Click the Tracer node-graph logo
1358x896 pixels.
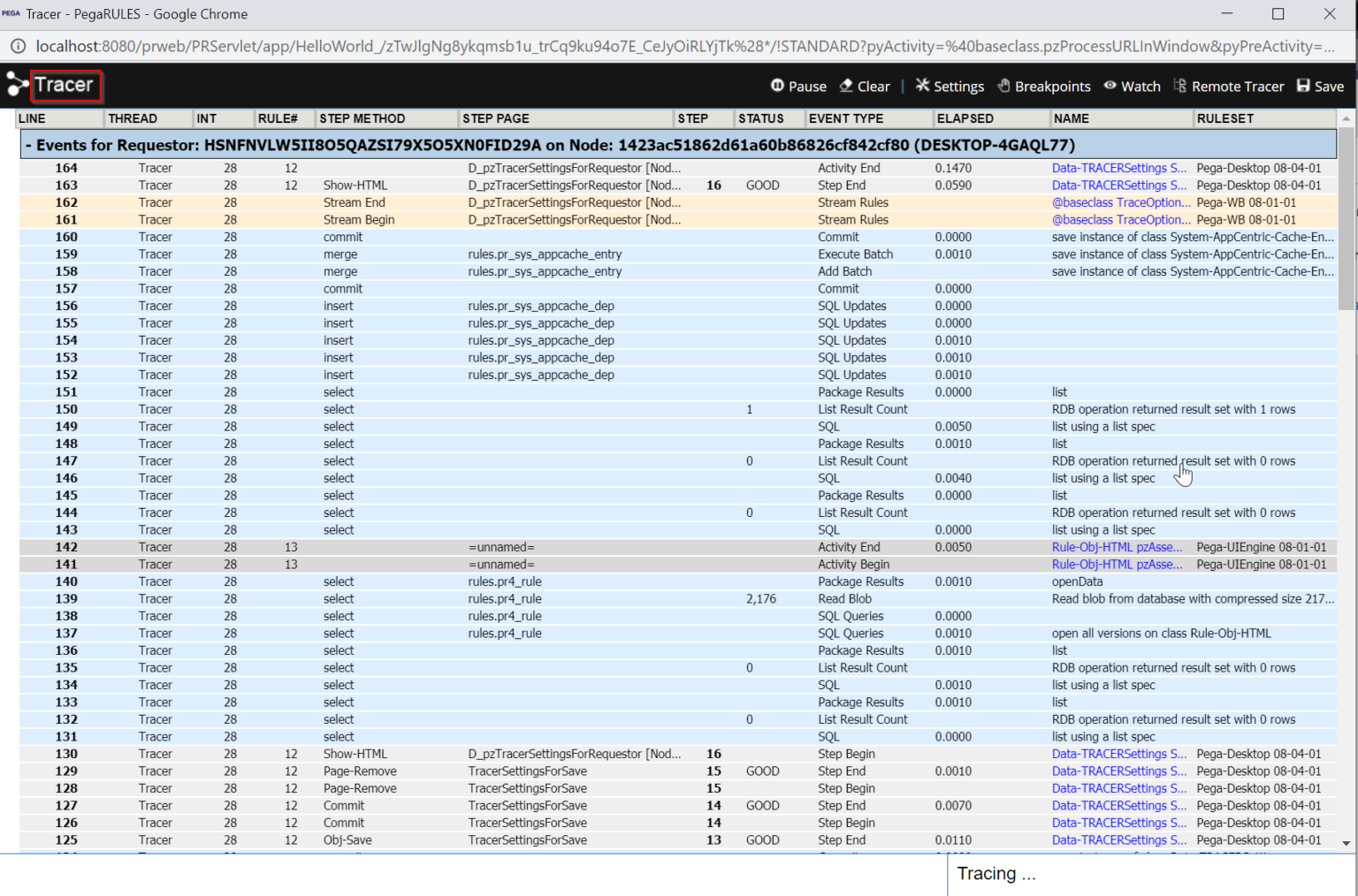15,85
